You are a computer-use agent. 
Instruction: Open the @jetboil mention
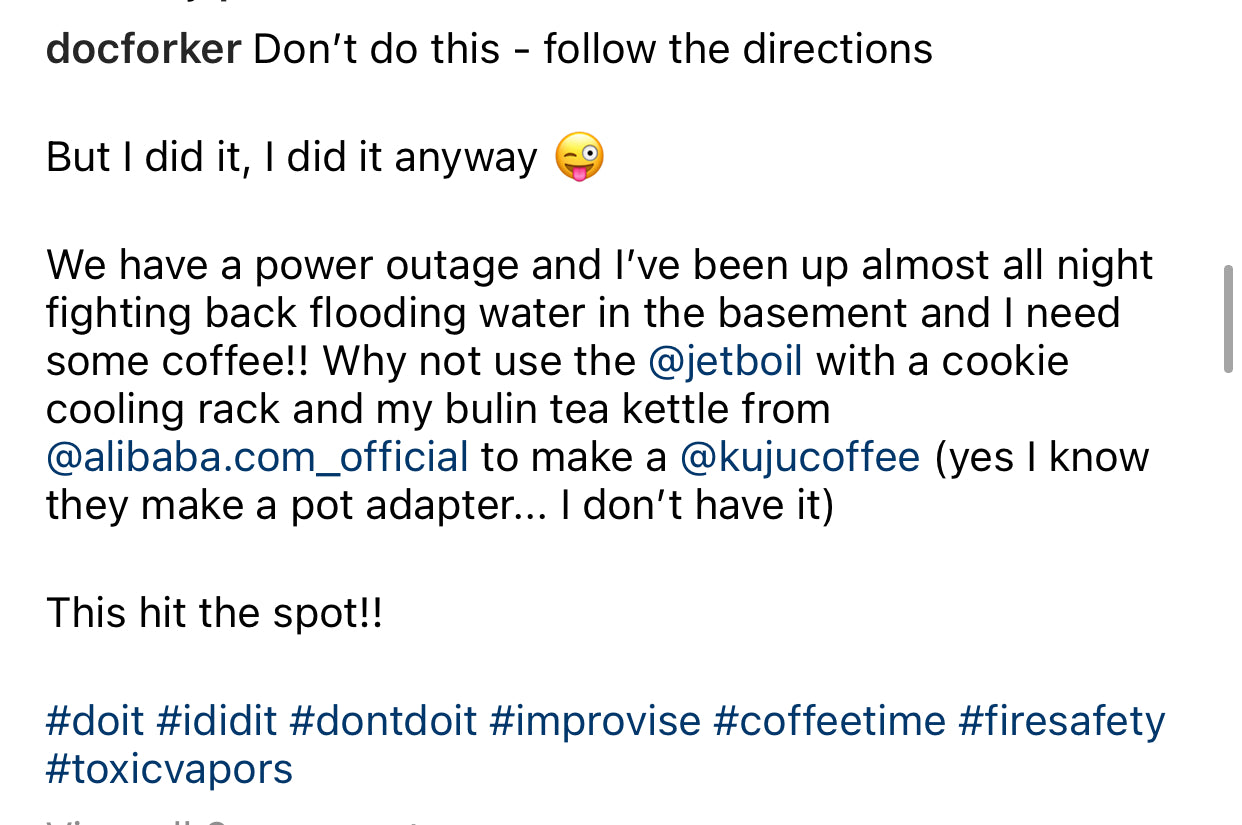pyautogui.click(x=725, y=361)
